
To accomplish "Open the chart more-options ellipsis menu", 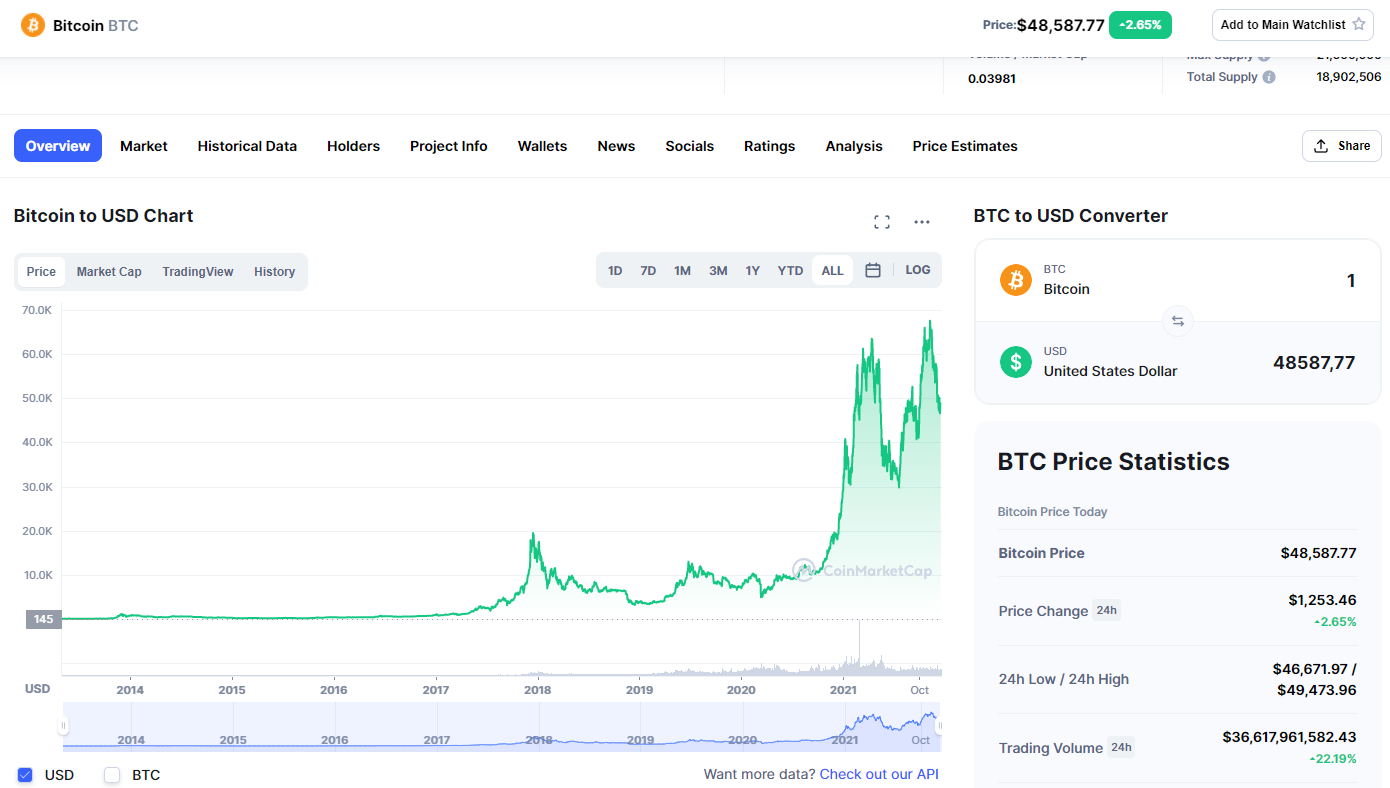I will coord(922,222).
